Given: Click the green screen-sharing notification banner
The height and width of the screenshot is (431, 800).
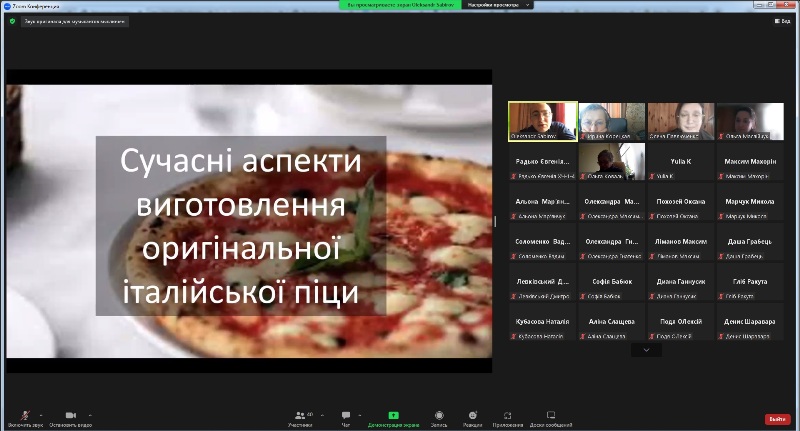Looking at the screenshot, I should click(x=400, y=5).
